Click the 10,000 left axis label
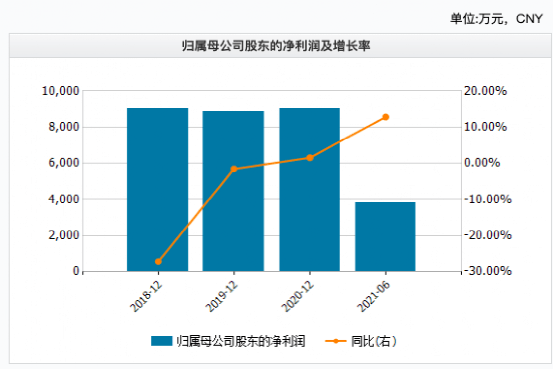This screenshot has width=553, height=369. pos(61,91)
